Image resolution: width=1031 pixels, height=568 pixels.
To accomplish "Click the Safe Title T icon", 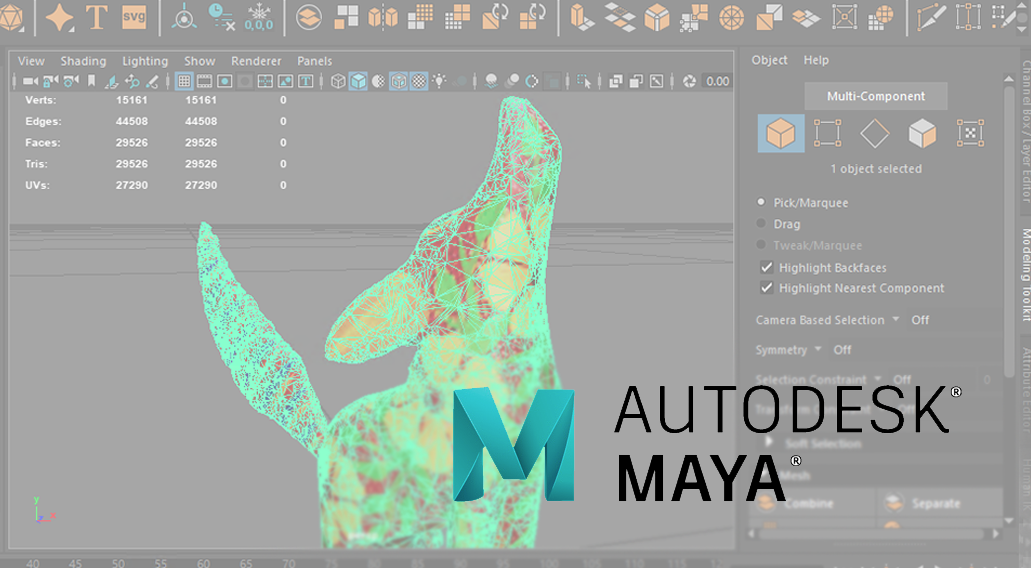I will tap(306, 81).
